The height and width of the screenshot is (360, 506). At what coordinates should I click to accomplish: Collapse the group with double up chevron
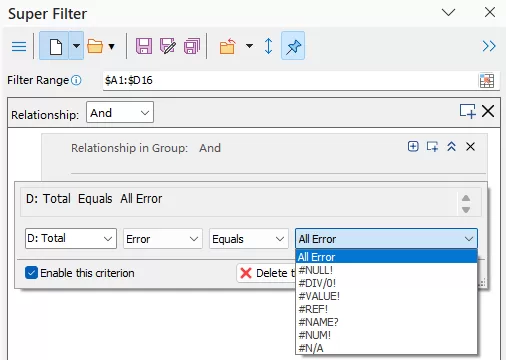(451, 146)
